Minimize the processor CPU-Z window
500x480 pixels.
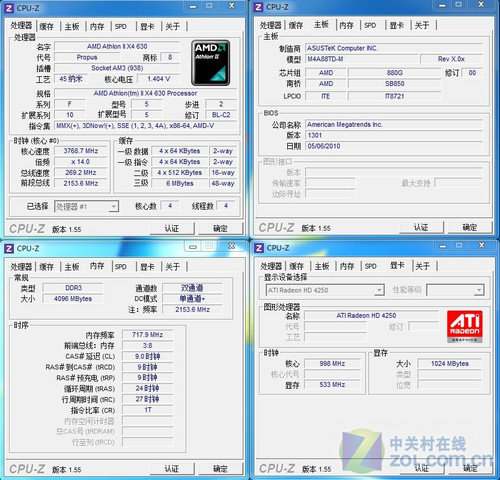click(x=193, y=6)
